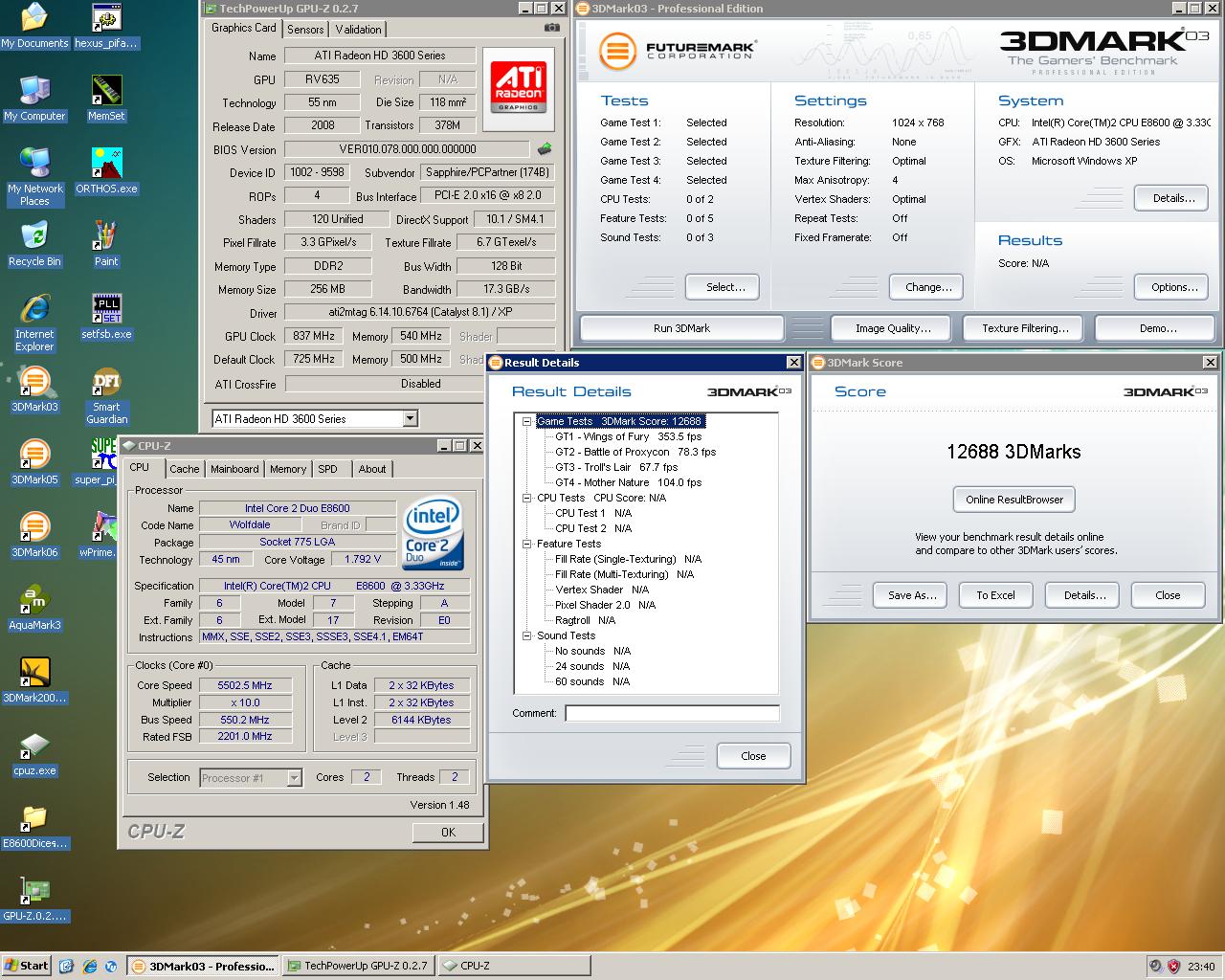Click the system tray clock
This screenshot has width=1225, height=980.
(1203, 967)
